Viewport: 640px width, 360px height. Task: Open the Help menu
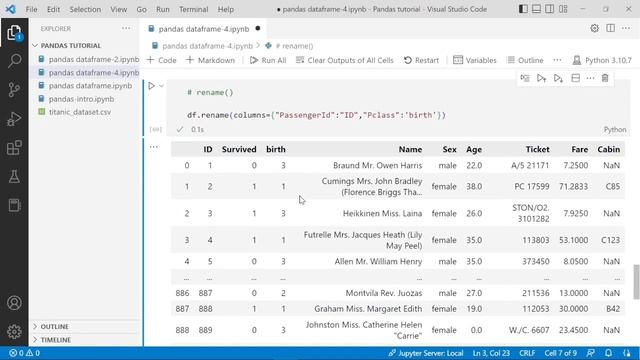(226, 9)
